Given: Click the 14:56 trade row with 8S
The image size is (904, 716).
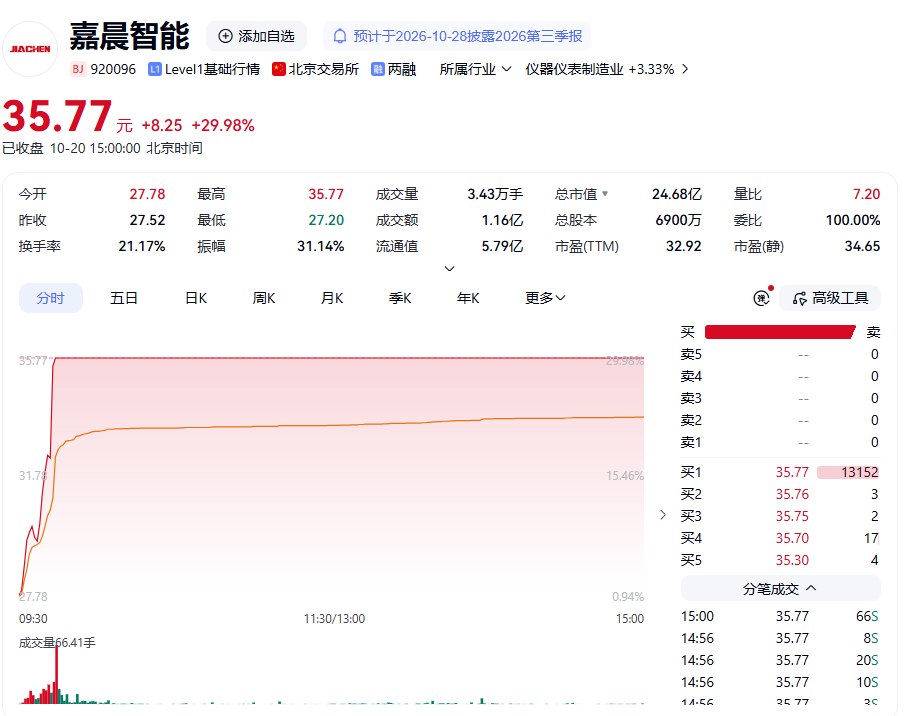Looking at the screenshot, I should [x=779, y=638].
